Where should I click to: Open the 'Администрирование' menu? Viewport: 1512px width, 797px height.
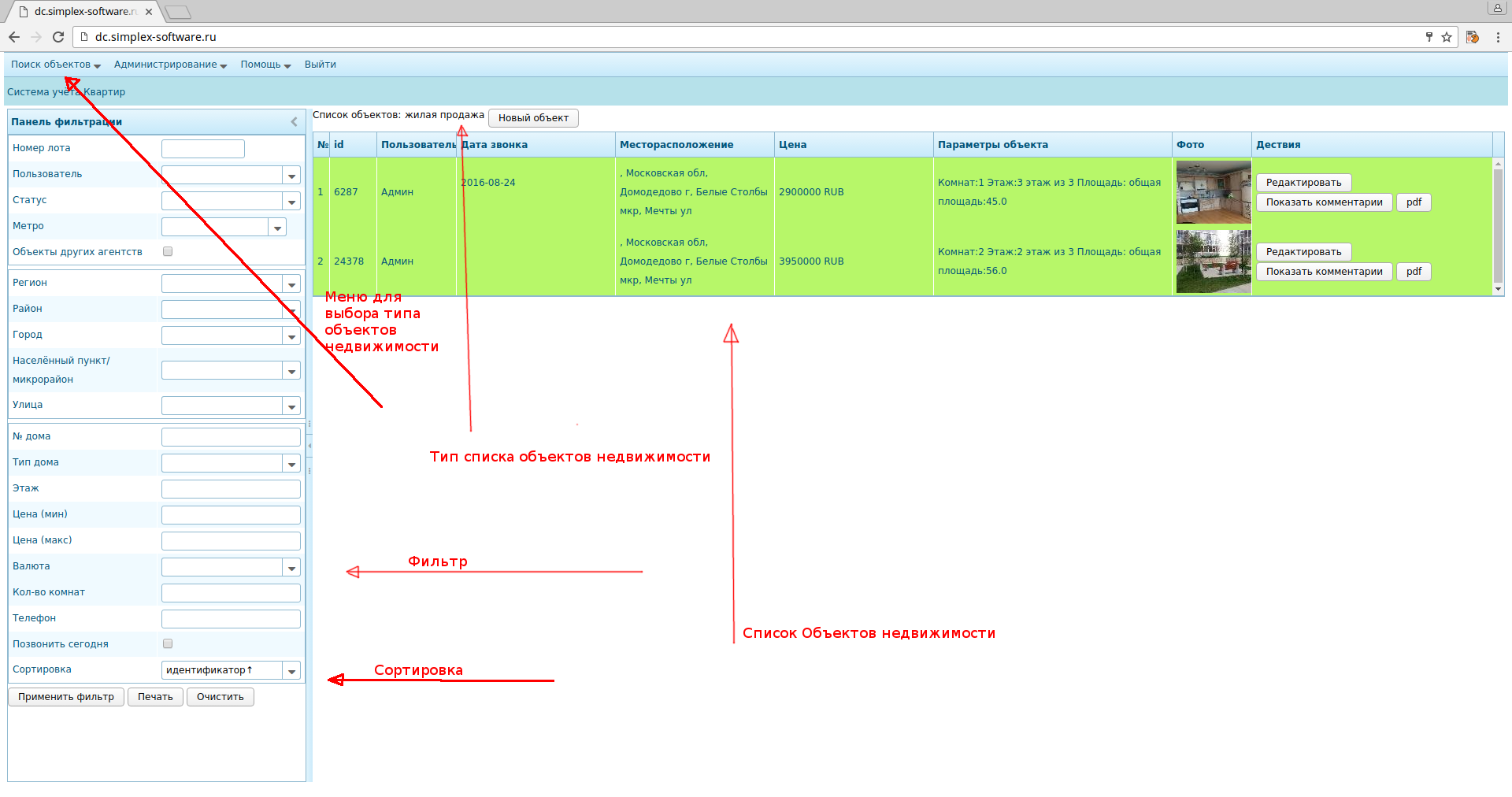170,65
